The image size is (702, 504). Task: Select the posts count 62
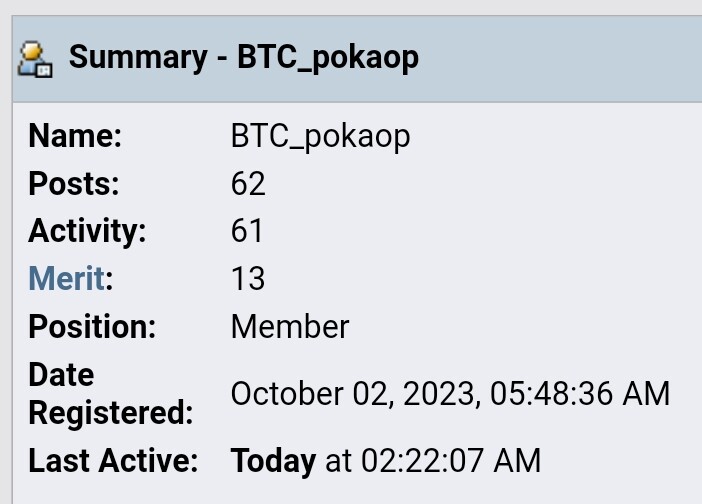point(248,184)
